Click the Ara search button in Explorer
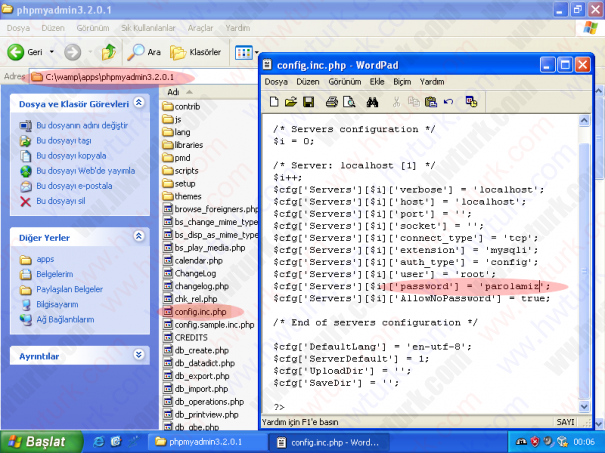The image size is (605, 453). [144, 52]
